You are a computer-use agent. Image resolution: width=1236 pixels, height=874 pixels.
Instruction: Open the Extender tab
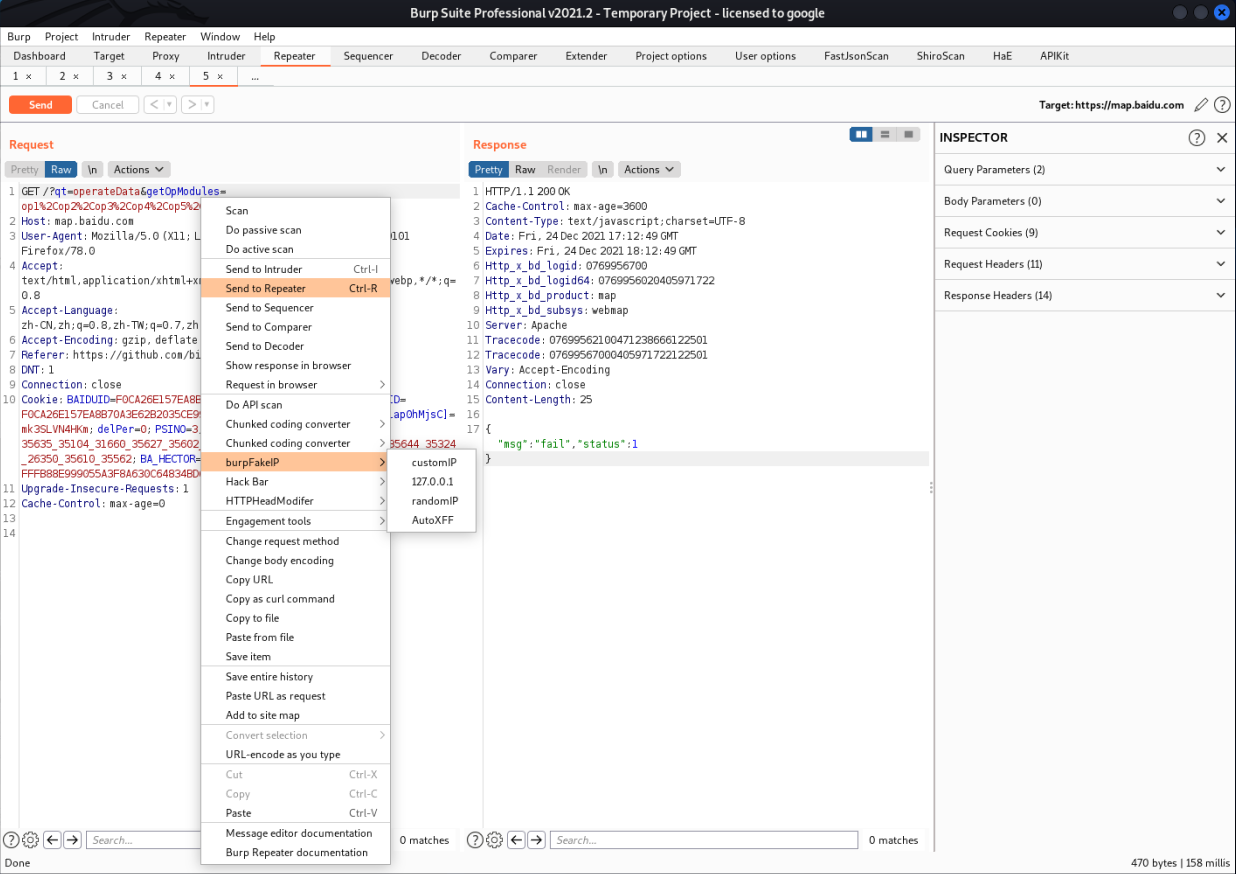pos(586,56)
